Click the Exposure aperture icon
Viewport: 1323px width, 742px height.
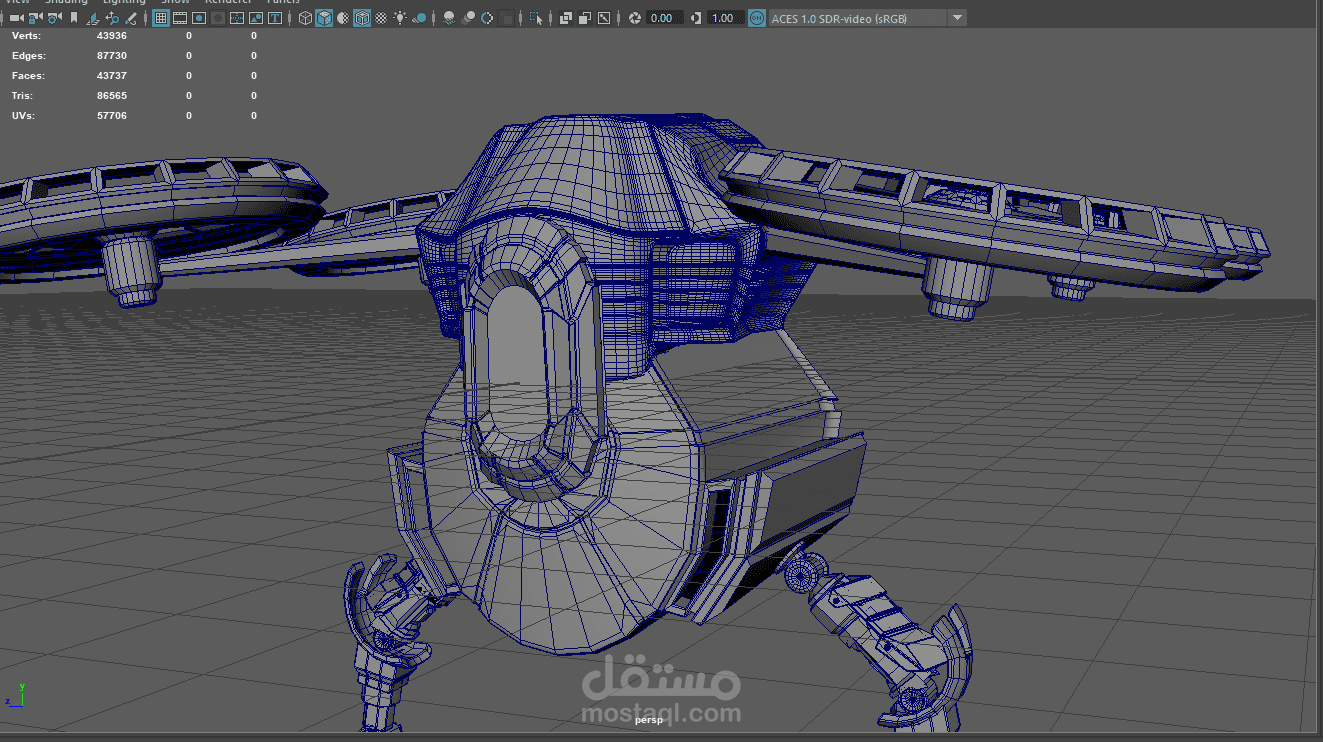pyautogui.click(x=634, y=18)
